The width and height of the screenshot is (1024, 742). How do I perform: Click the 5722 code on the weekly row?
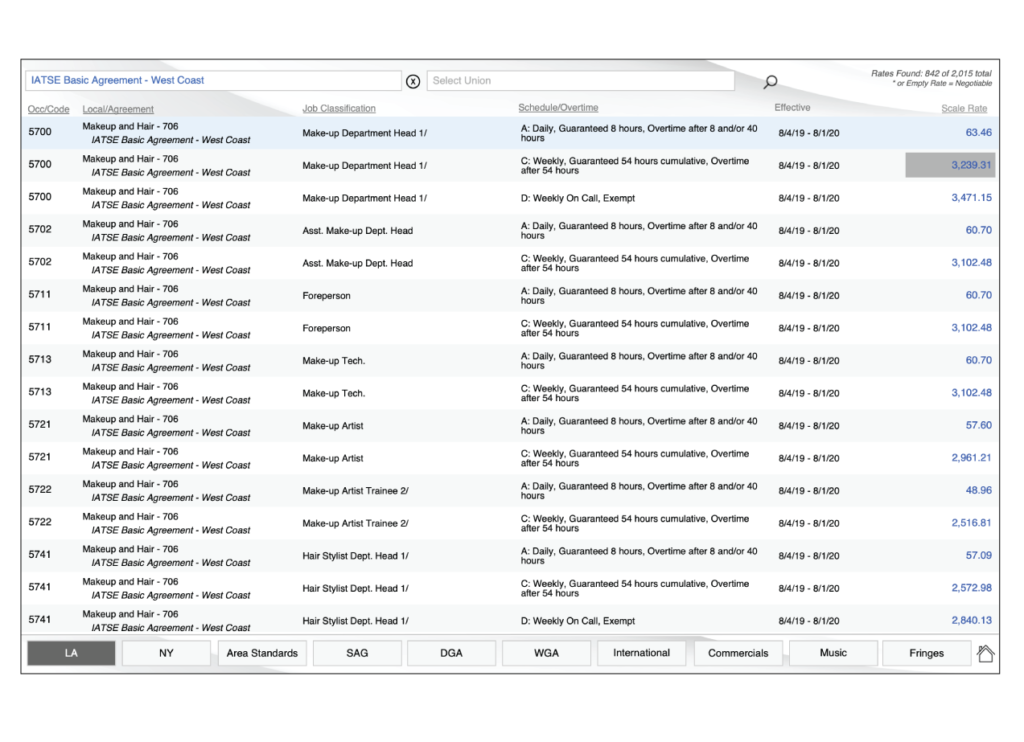coord(40,522)
